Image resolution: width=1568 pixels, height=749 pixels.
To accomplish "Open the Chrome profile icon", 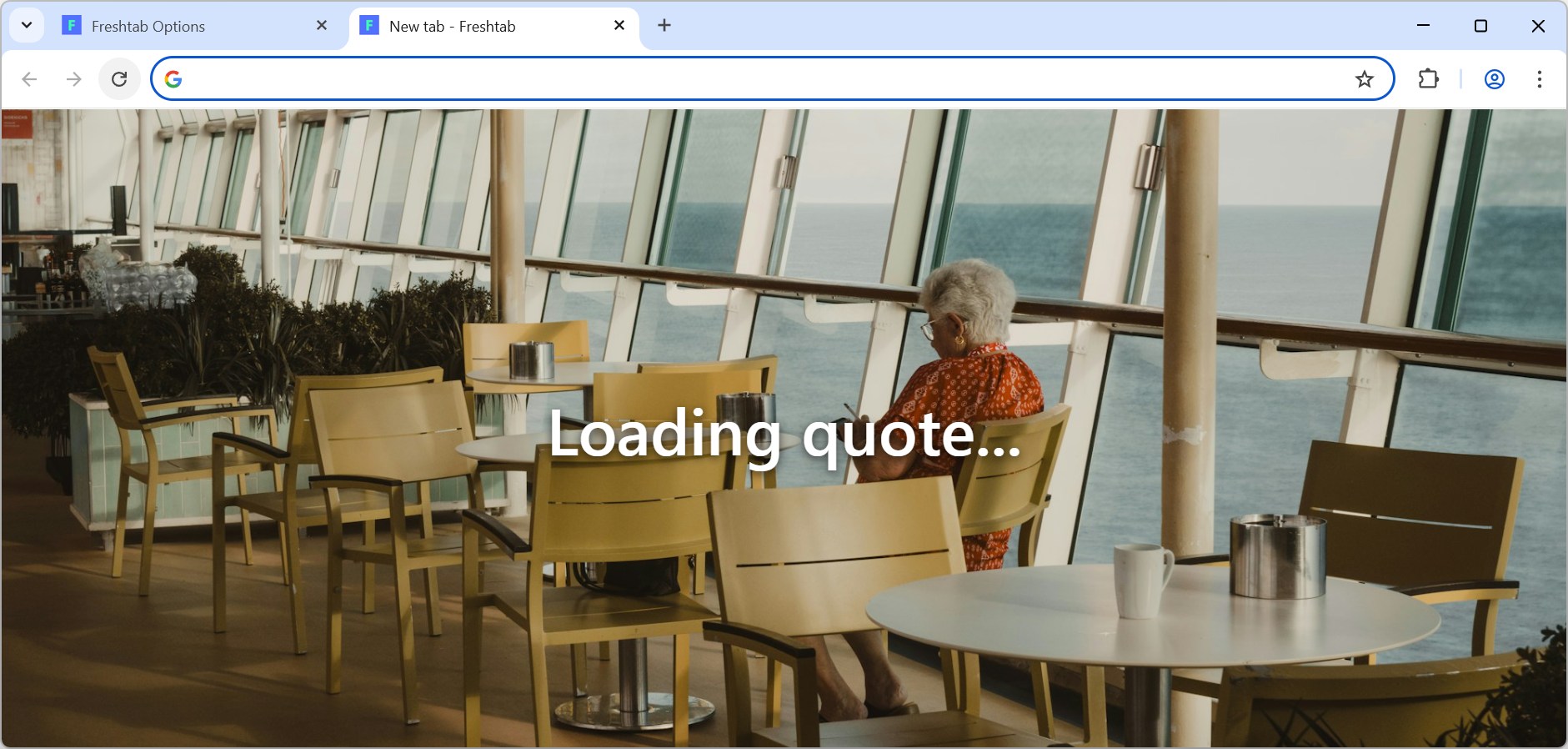I will click(1495, 79).
